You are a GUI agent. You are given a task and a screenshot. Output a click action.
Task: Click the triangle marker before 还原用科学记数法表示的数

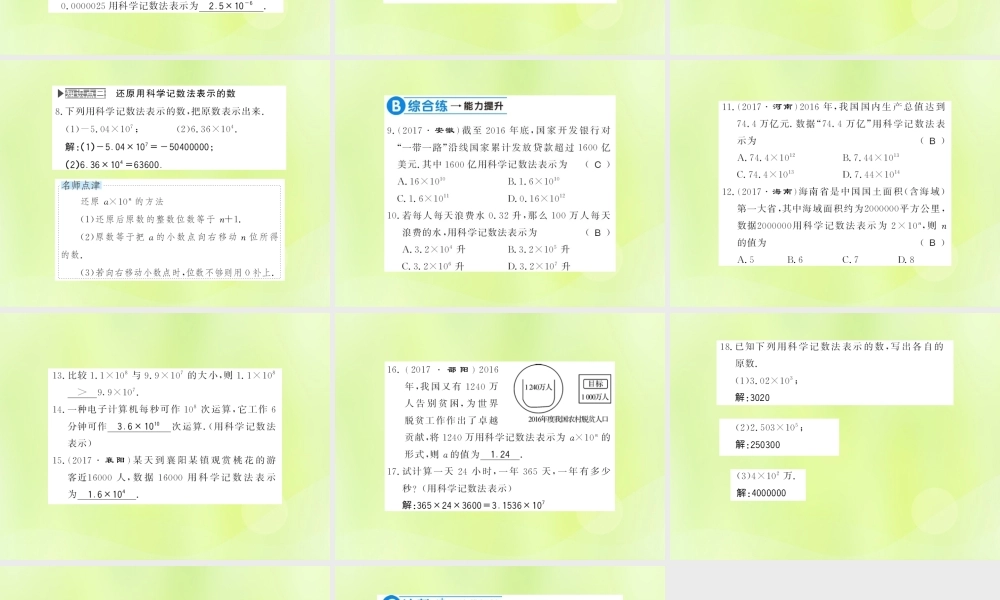[x=61, y=94]
